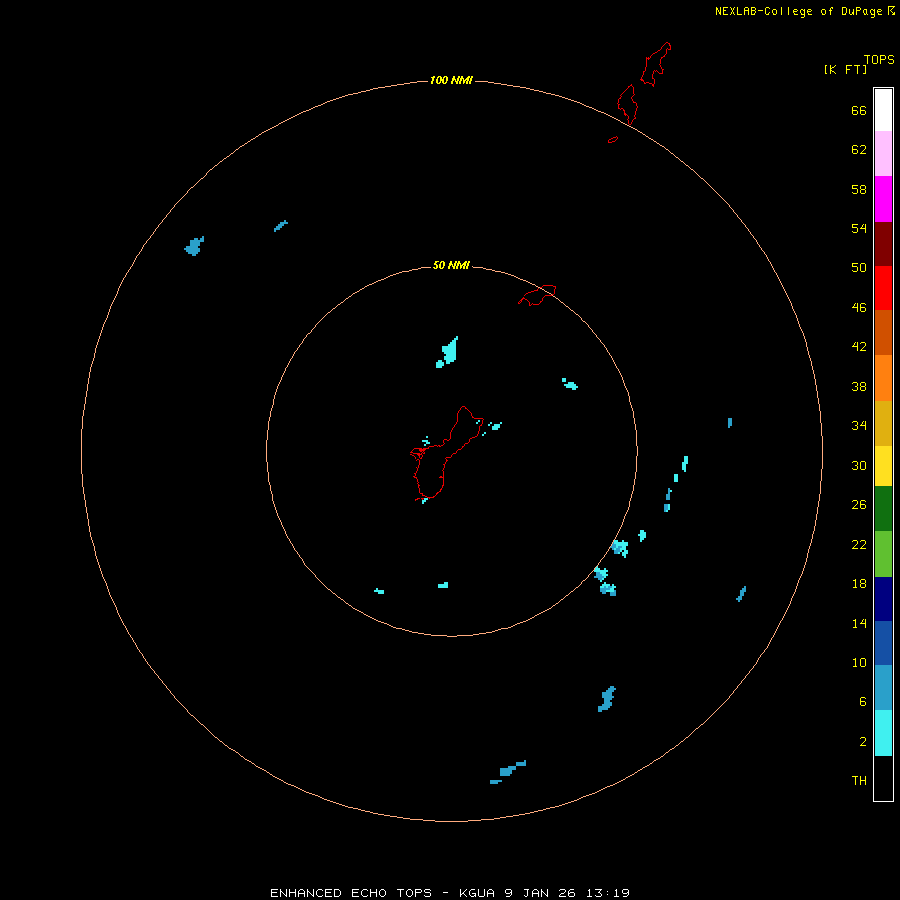Click the large cyan echo north of Guam
900x900 pixels.
click(x=448, y=352)
